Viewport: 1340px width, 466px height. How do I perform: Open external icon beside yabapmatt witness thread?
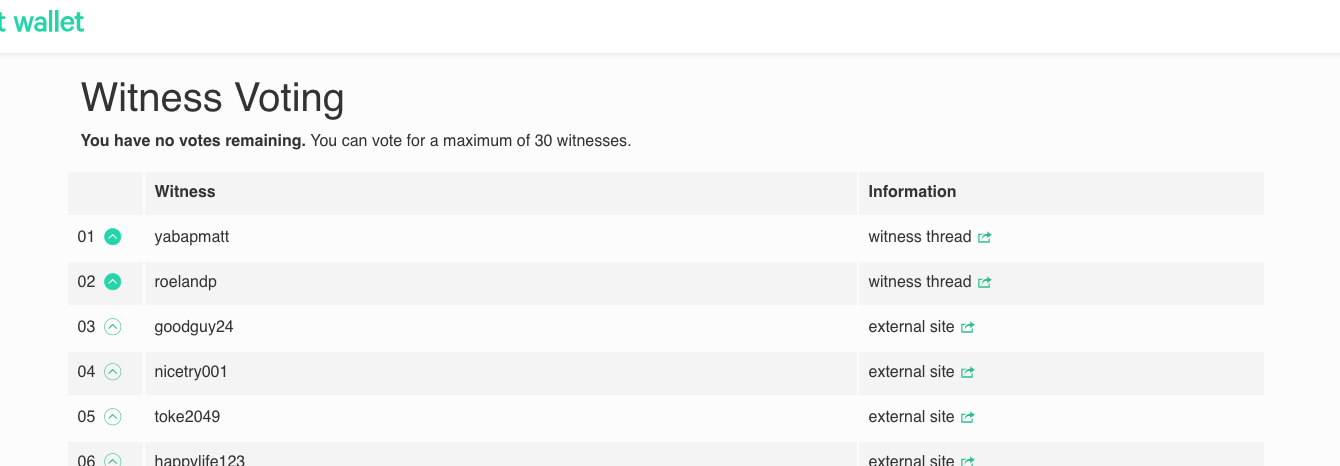(984, 238)
